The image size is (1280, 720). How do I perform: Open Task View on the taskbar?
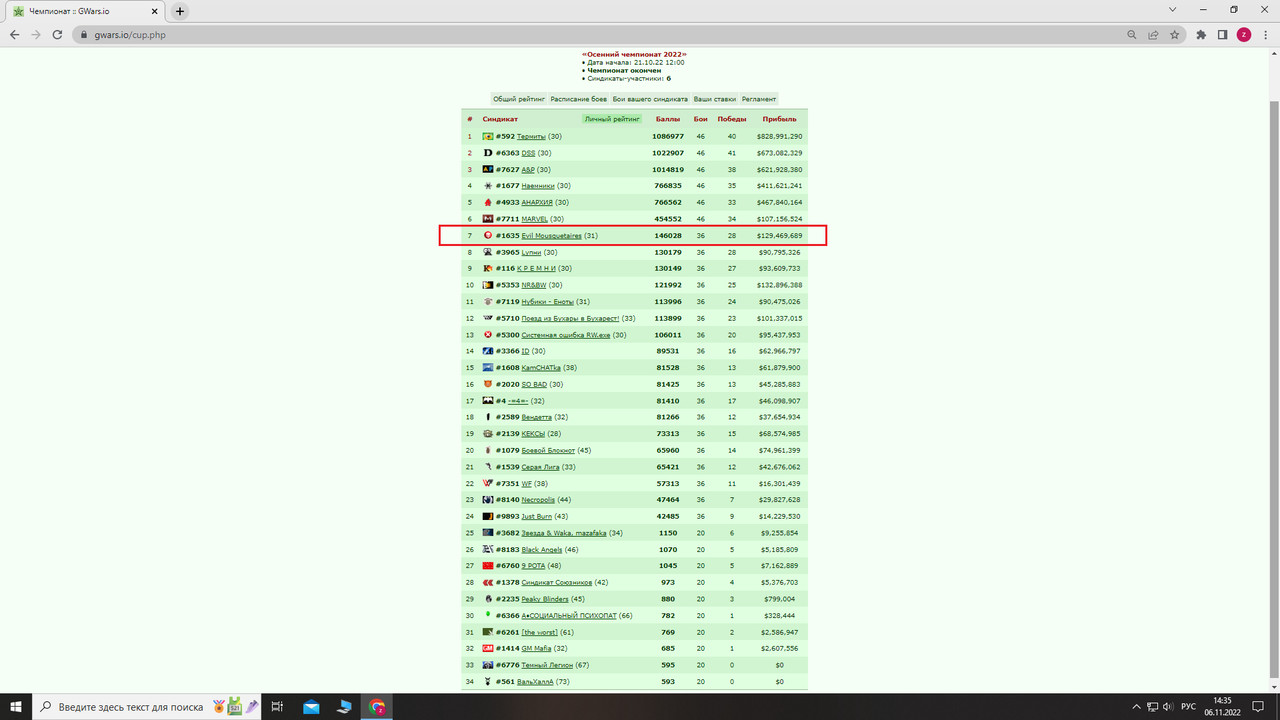click(x=278, y=707)
